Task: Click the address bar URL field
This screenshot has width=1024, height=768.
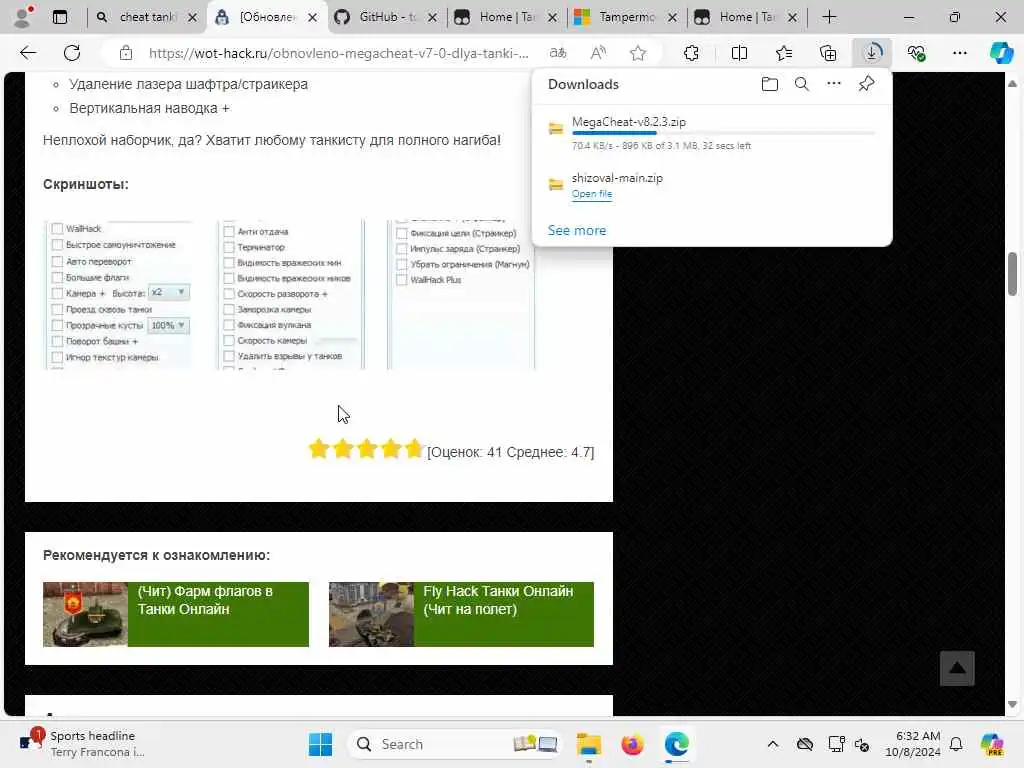Action: (x=338, y=54)
